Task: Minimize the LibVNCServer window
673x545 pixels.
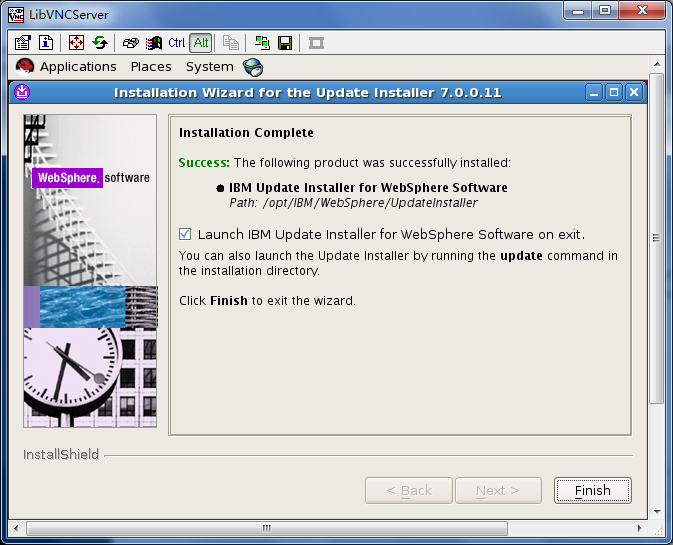Action: point(578,10)
